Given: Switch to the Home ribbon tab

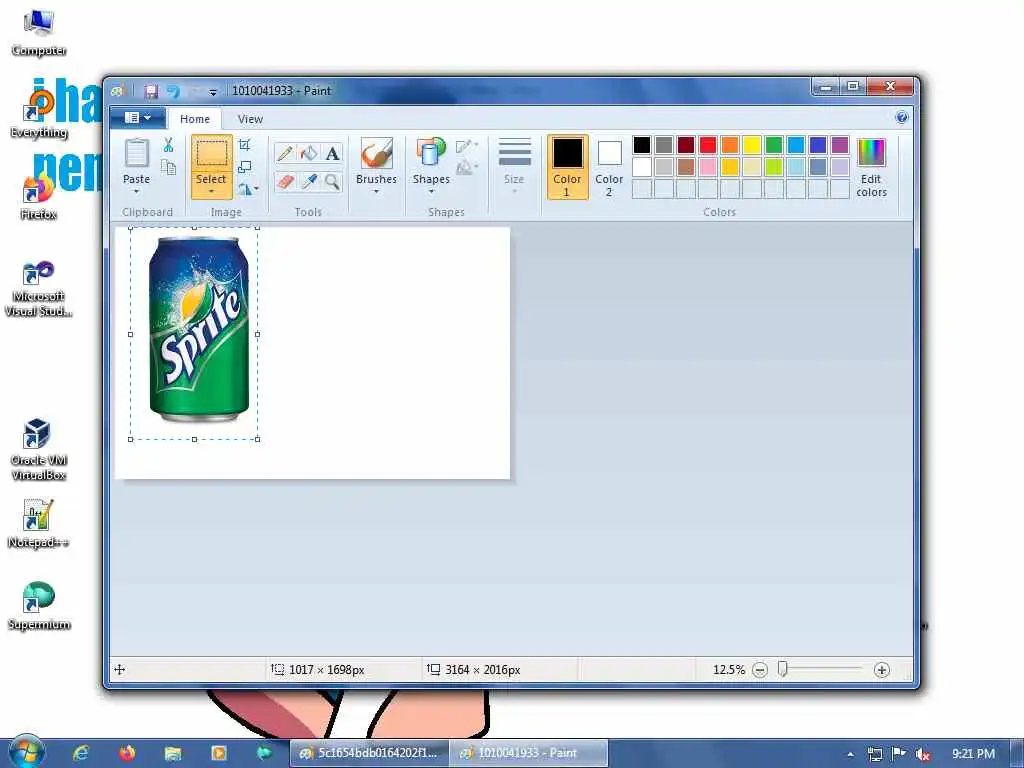Looking at the screenshot, I should [195, 119].
